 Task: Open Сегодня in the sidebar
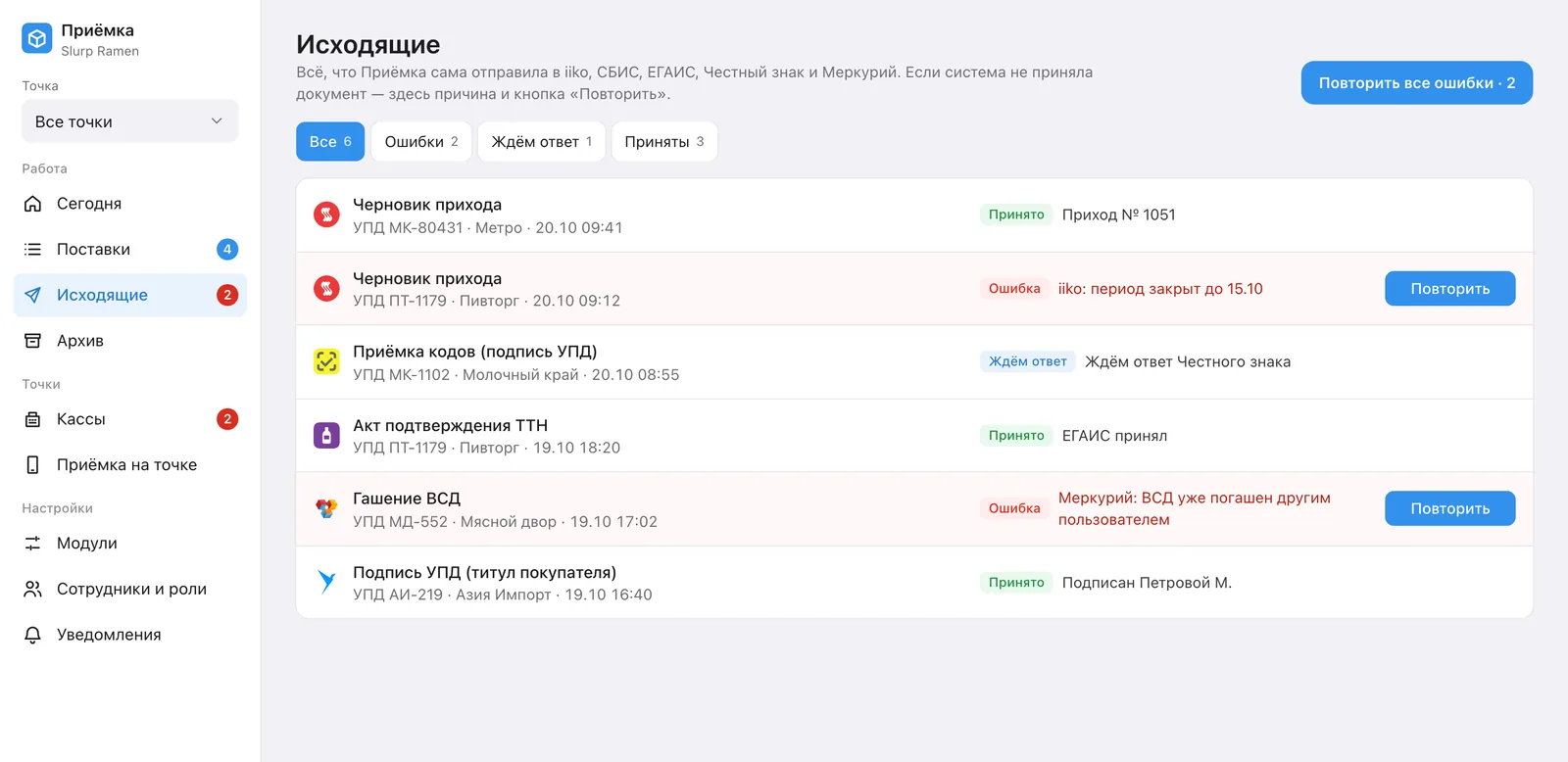pos(129,204)
